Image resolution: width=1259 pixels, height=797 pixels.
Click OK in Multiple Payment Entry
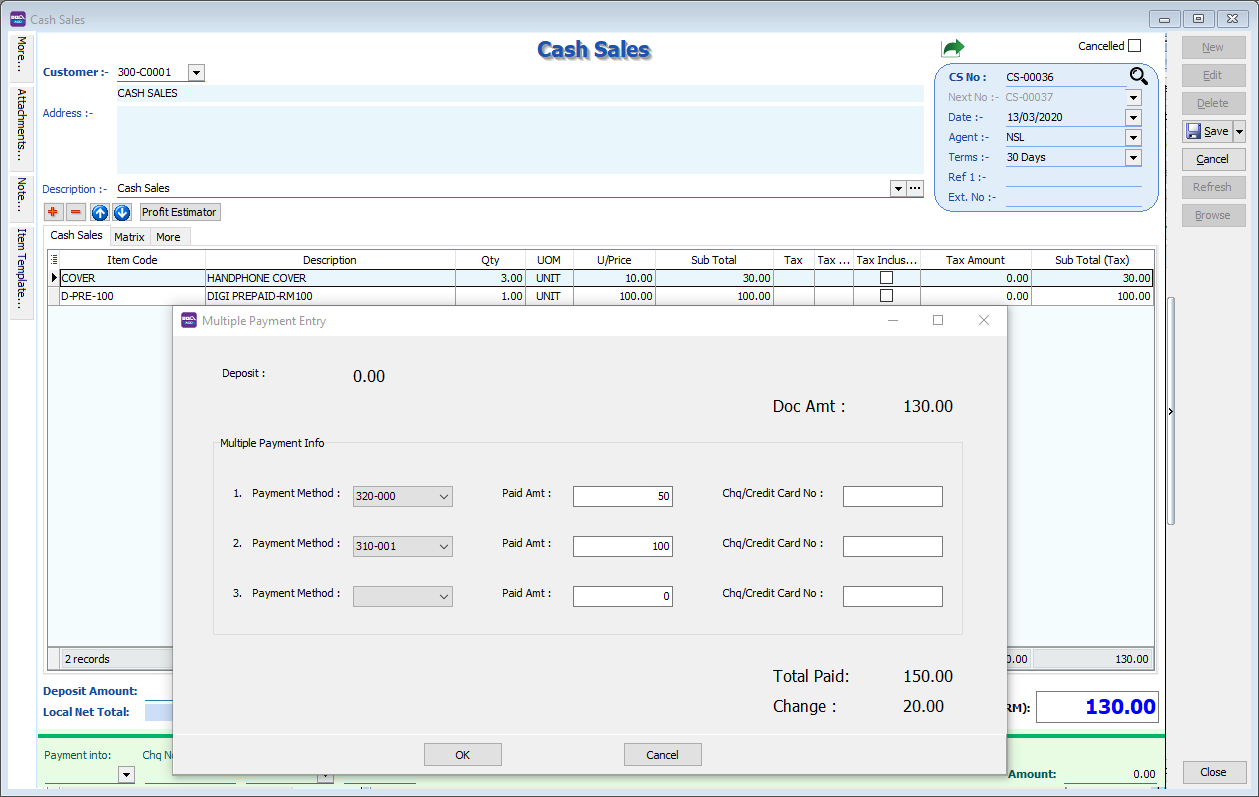462,755
